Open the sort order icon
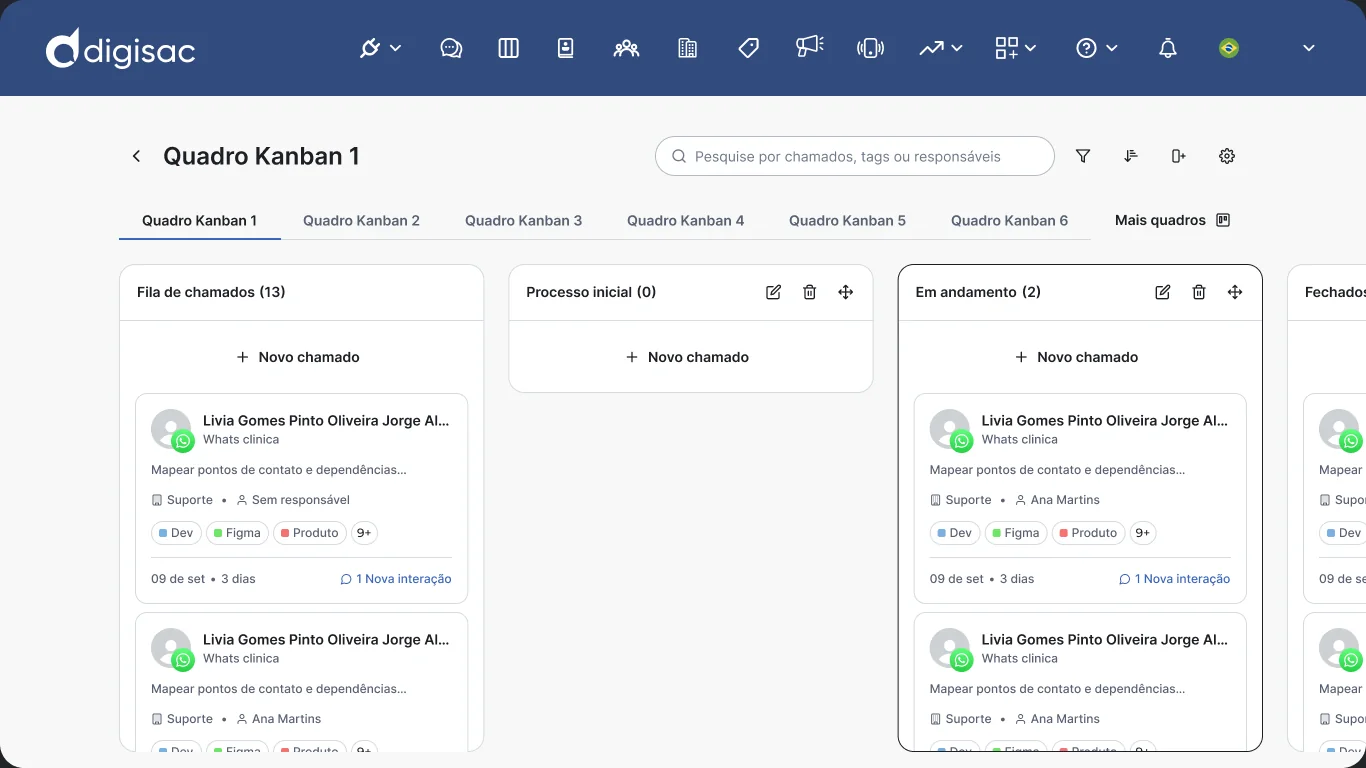This screenshot has width=1366, height=768. (x=1131, y=156)
